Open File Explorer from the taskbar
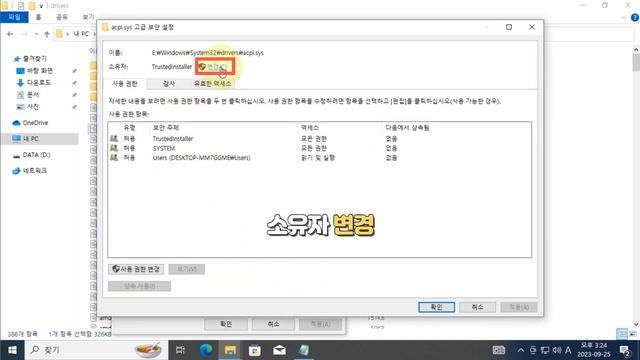 click(230, 350)
